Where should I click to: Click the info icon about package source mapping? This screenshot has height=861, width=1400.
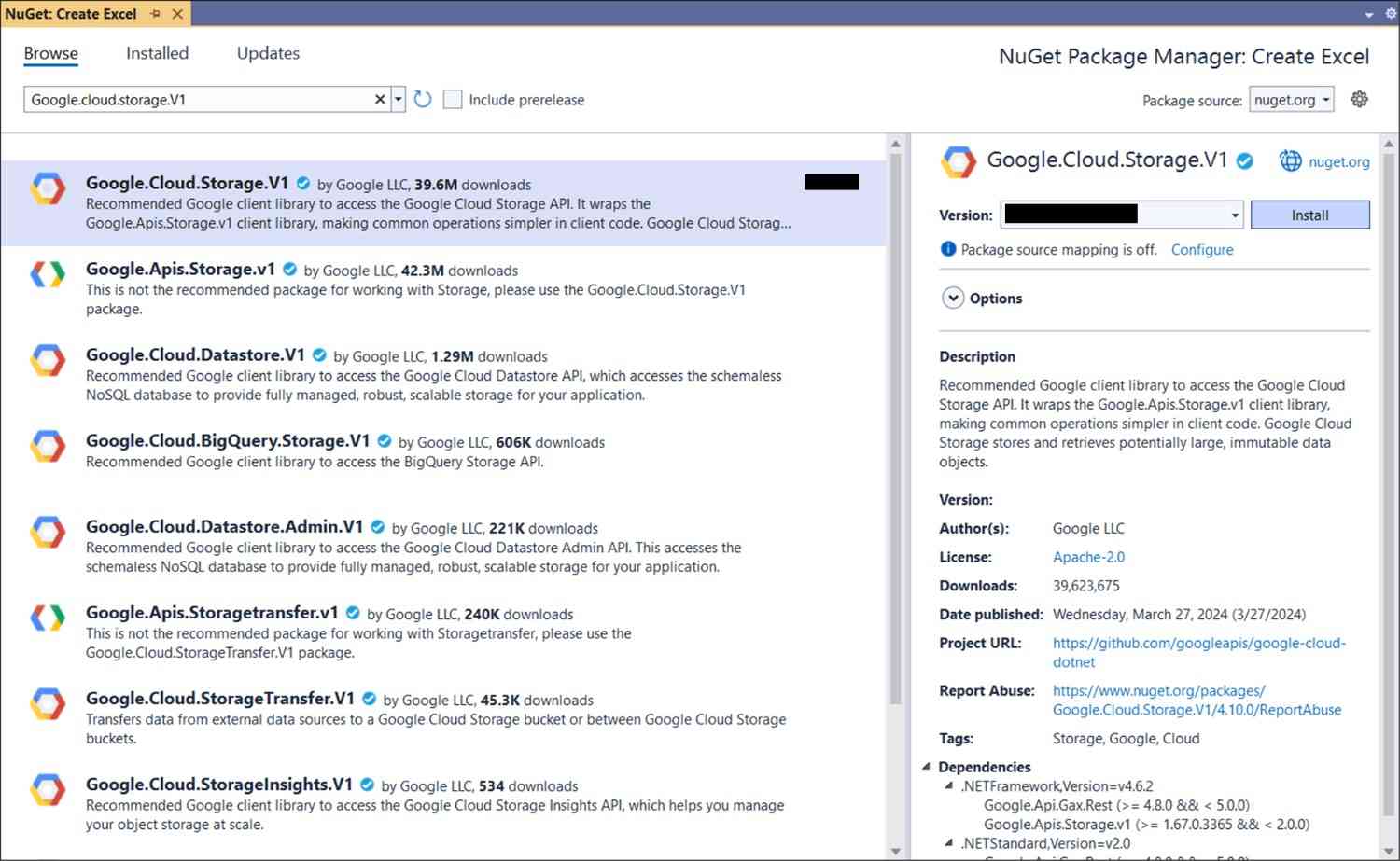(947, 249)
